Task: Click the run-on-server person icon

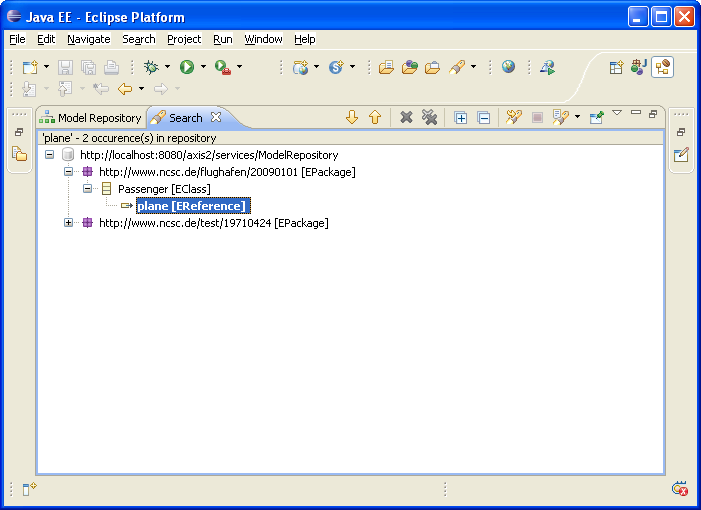Action: click(x=547, y=67)
